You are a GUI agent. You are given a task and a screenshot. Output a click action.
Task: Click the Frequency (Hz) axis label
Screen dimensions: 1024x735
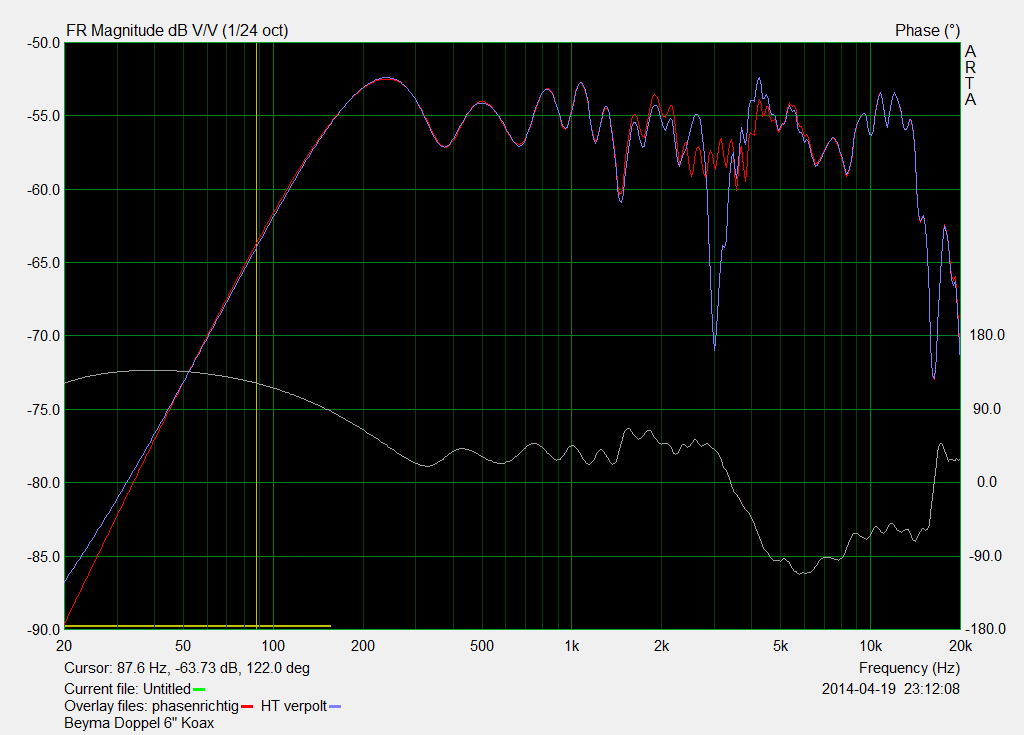coord(909,668)
